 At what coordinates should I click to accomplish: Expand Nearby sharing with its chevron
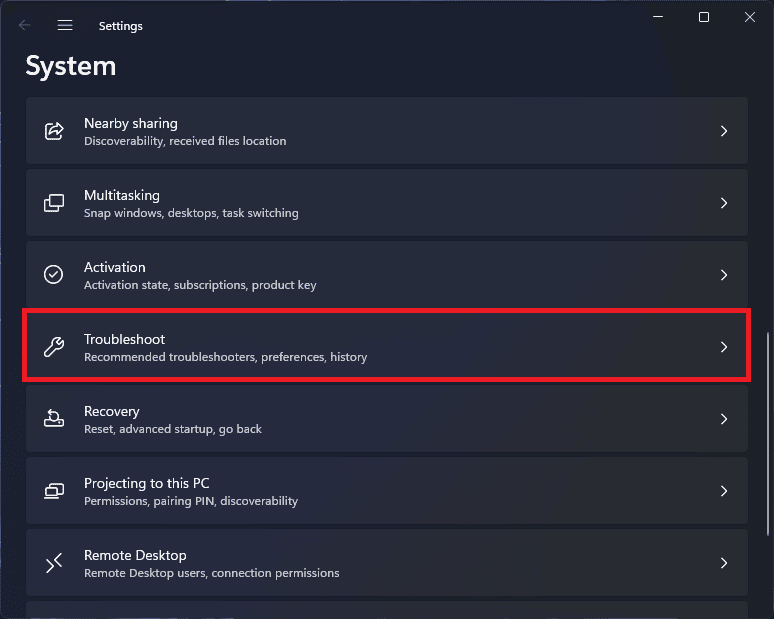pyautogui.click(x=724, y=131)
